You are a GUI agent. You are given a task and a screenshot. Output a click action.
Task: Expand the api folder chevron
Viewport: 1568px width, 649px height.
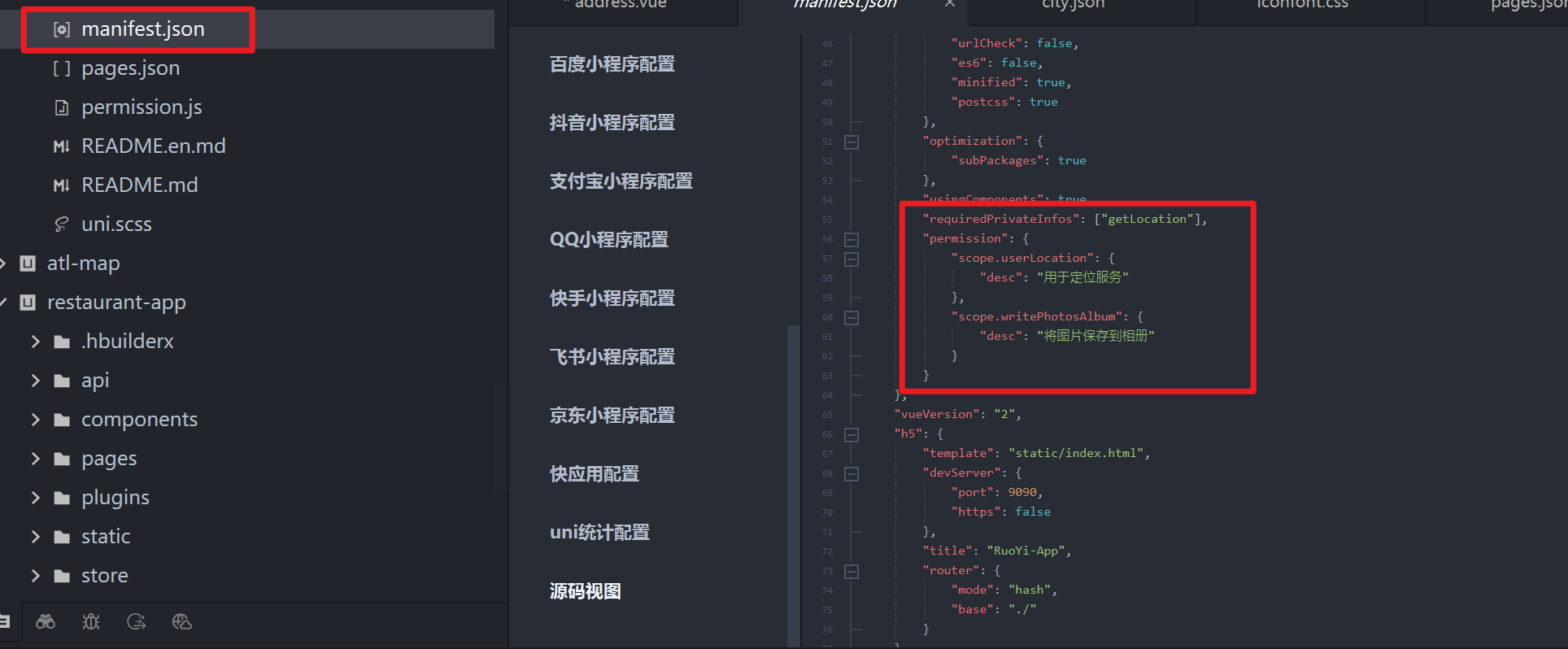[x=35, y=381]
